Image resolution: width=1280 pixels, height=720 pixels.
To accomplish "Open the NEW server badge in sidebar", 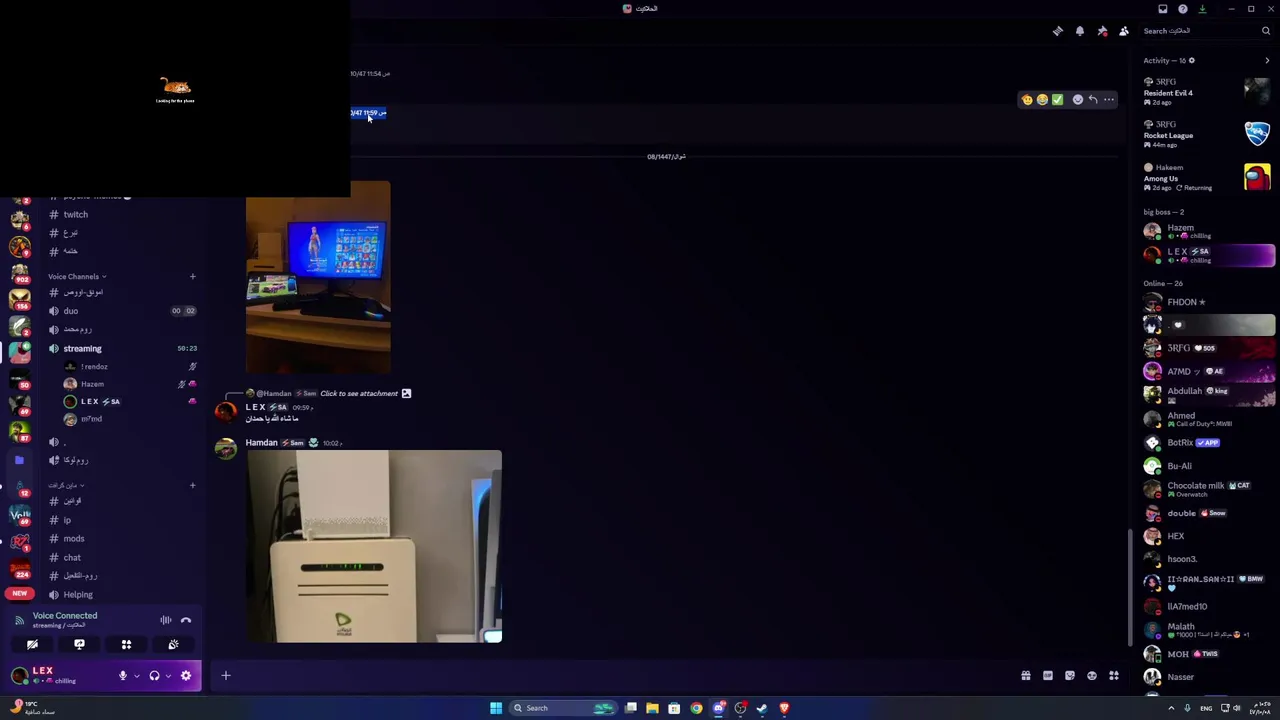I will tap(19, 594).
